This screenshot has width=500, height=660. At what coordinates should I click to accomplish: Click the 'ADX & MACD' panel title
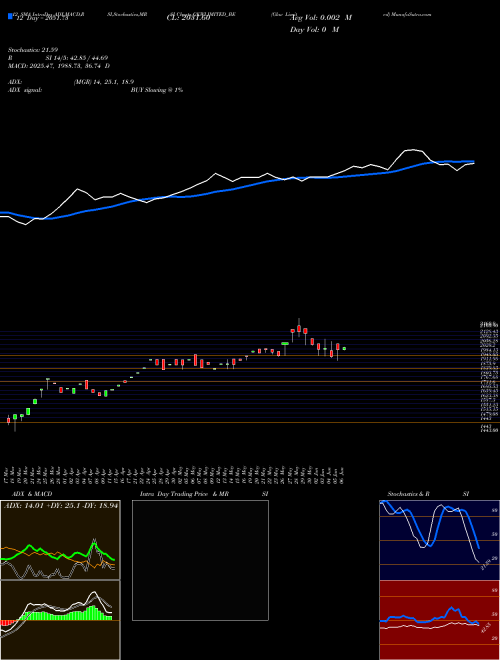[32, 494]
